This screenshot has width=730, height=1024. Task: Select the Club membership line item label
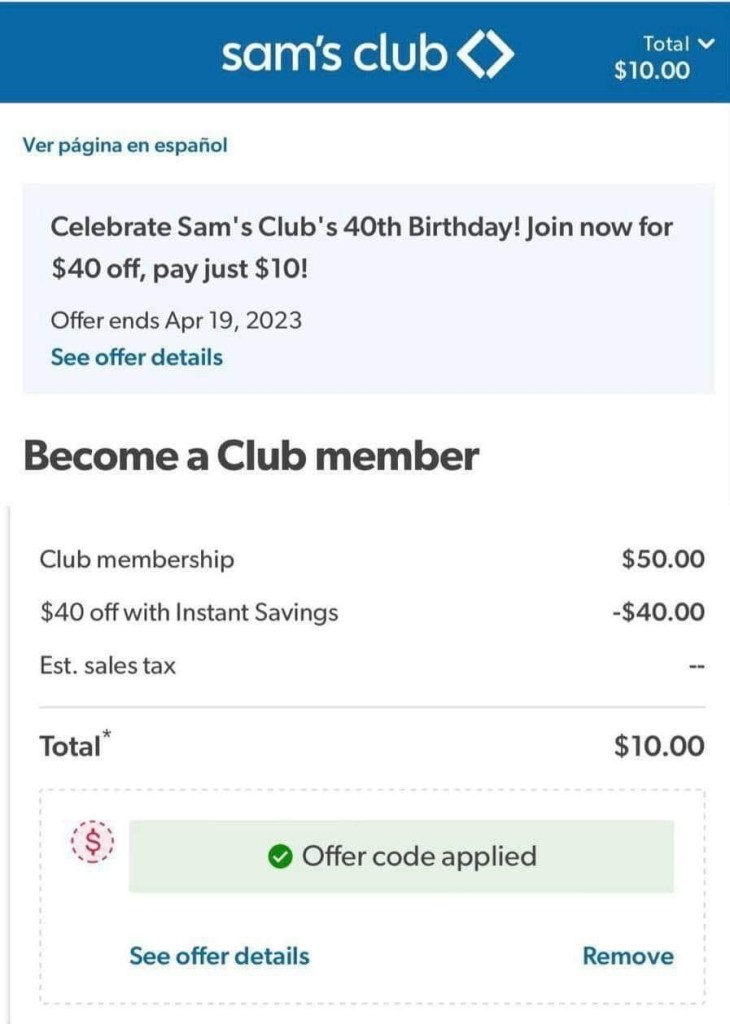[137, 559]
